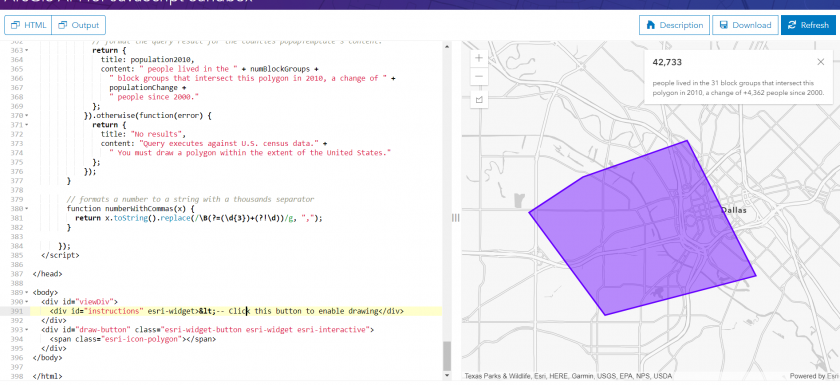Viewport: 840px width, 385px height.
Task: Place cursor on line 391 instructions div
Action: 226,311
